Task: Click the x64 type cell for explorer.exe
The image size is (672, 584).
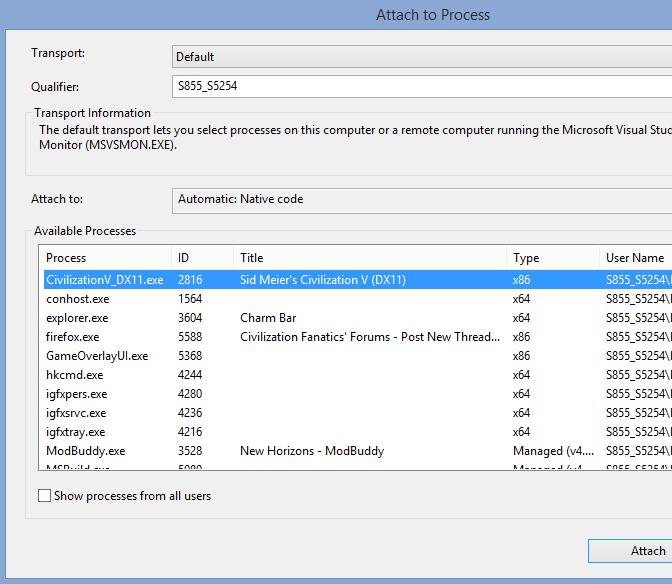Action: [521, 318]
